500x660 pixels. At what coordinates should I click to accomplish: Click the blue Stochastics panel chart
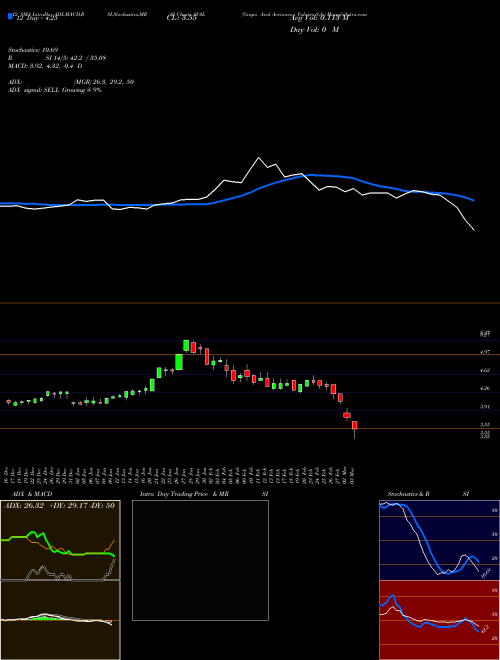point(439,540)
